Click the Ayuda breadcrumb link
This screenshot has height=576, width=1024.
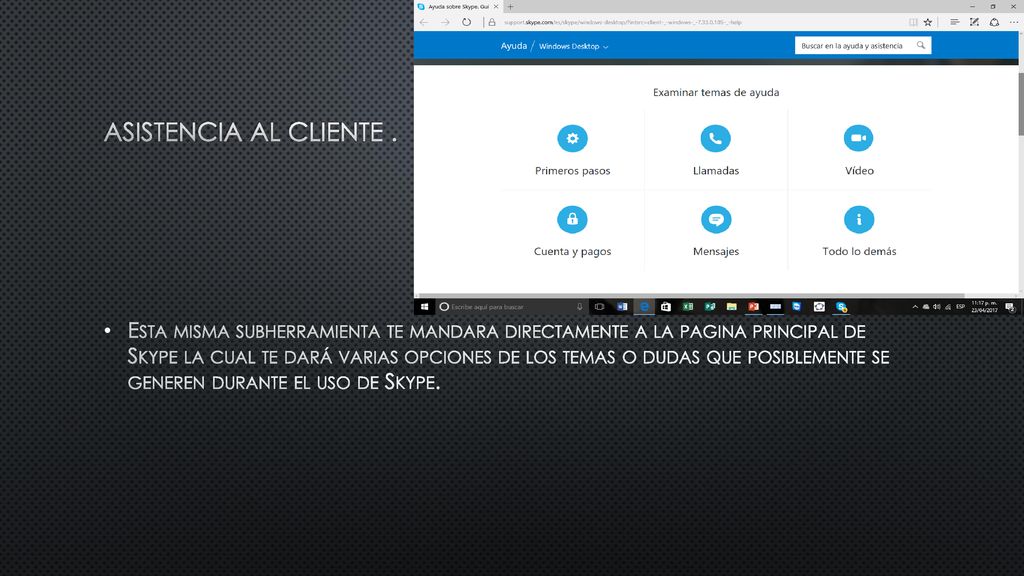[513, 46]
